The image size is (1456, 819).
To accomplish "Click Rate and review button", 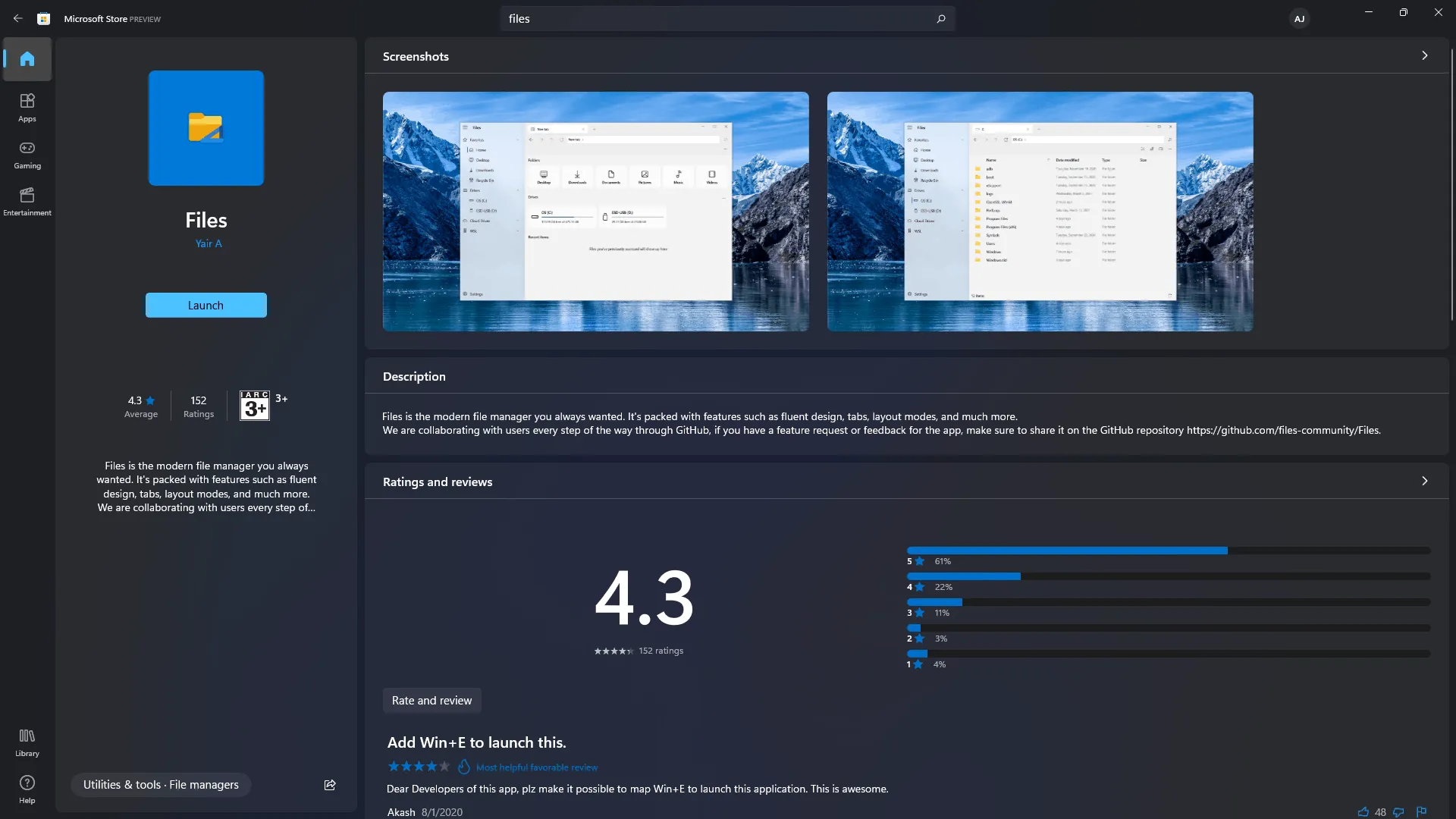I will 432,700.
